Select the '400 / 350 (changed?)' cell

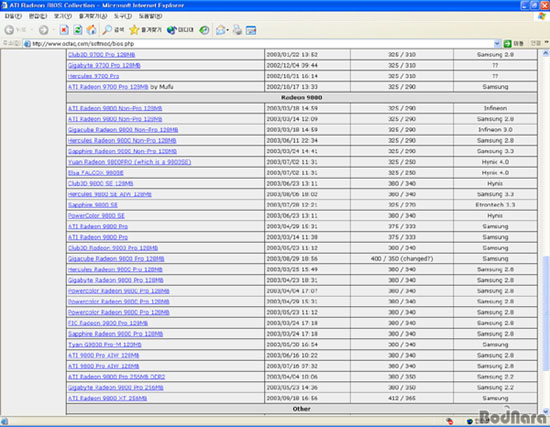click(x=402, y=259)
